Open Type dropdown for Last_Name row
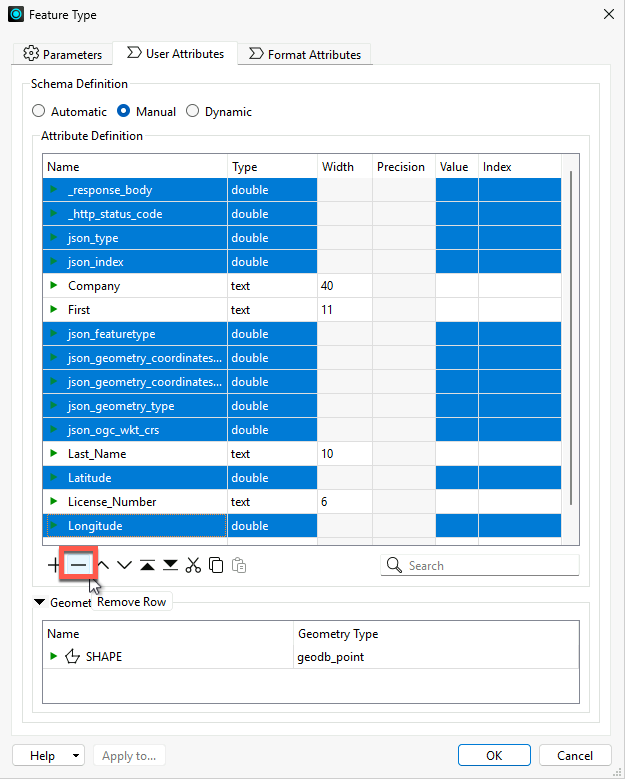 (272, 454)
